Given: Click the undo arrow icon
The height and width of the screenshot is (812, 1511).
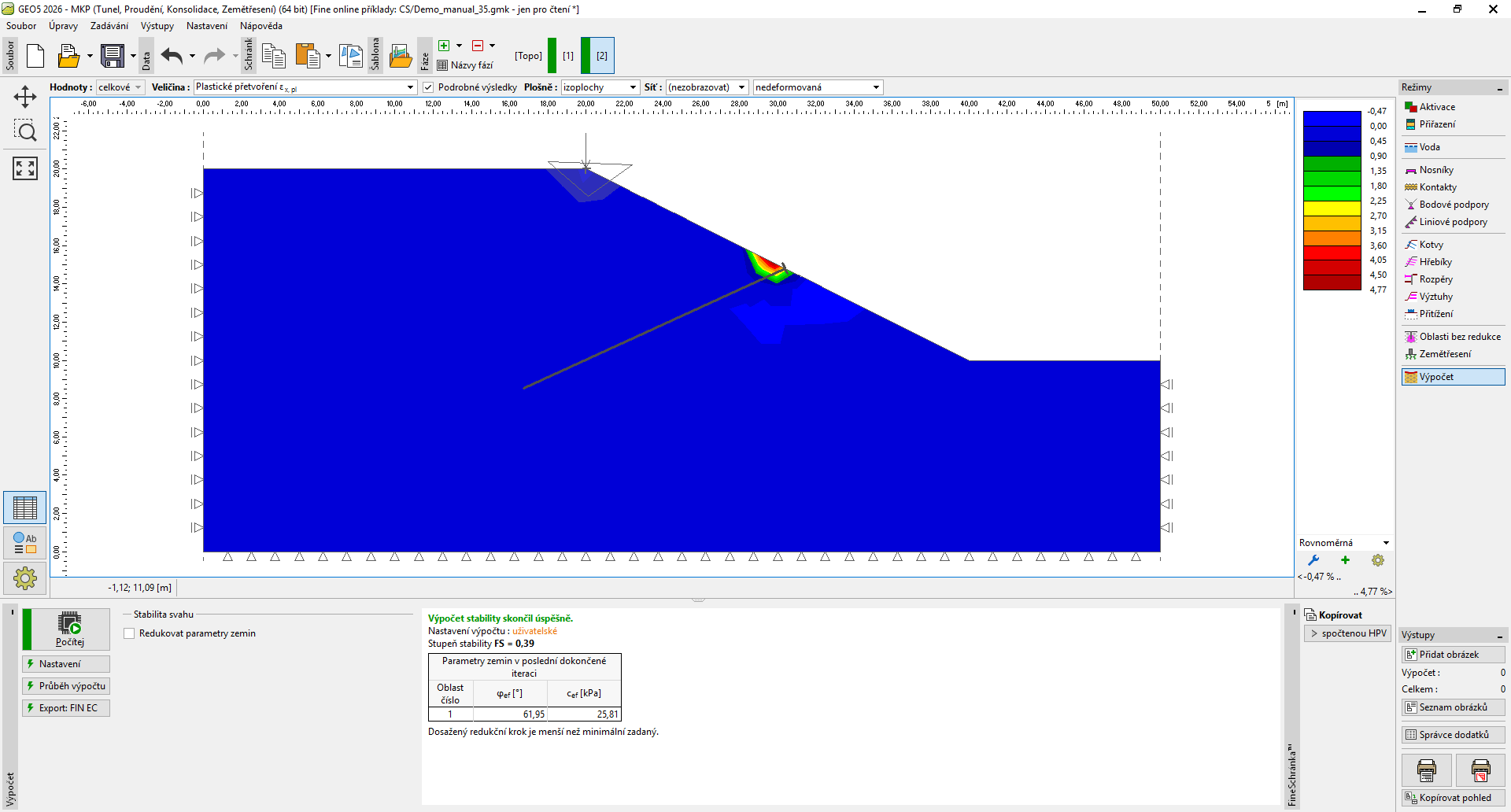Looking at the screenshot, I should (172, 56).
